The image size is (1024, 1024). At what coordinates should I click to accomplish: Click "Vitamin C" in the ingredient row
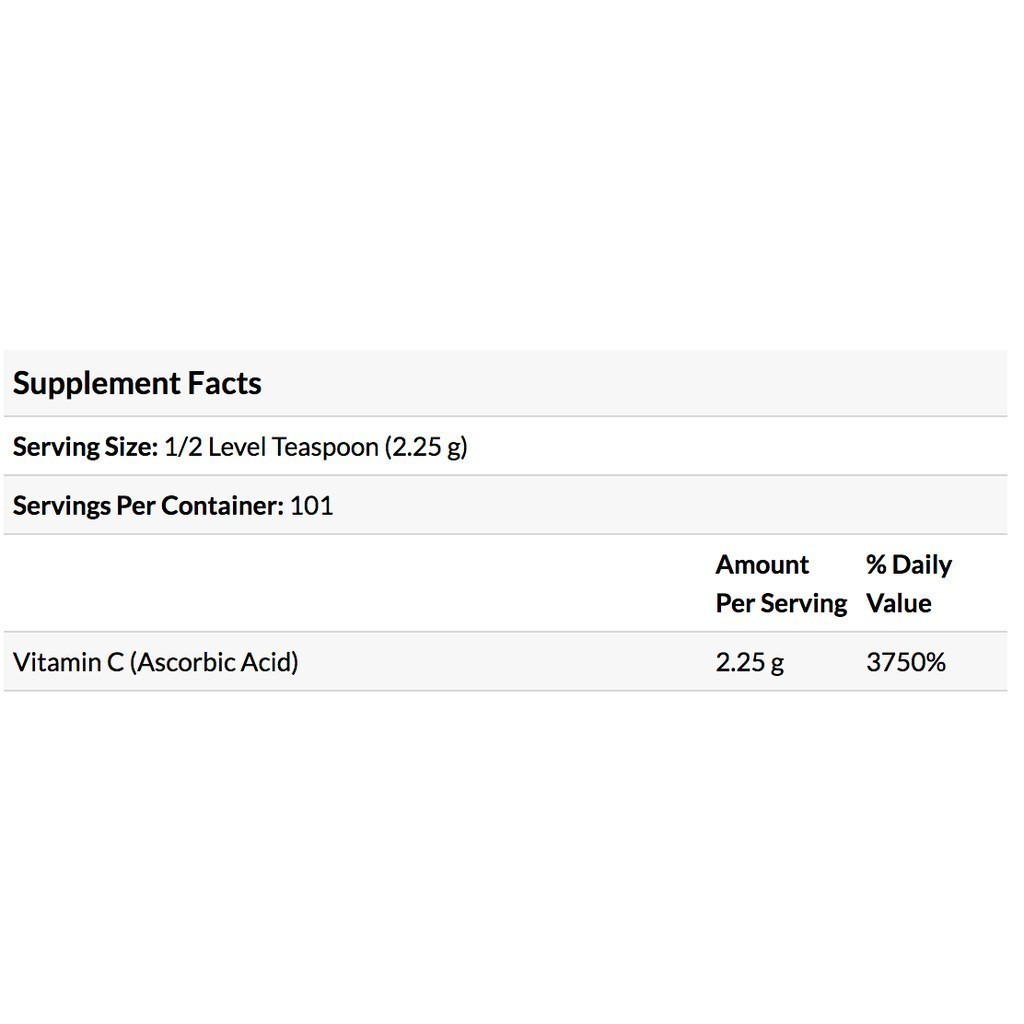(68, 661)
